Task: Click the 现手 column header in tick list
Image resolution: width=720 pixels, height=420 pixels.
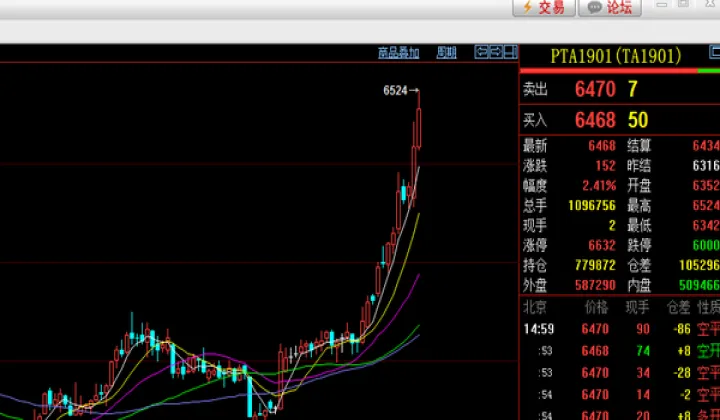Action: (637, 307)
